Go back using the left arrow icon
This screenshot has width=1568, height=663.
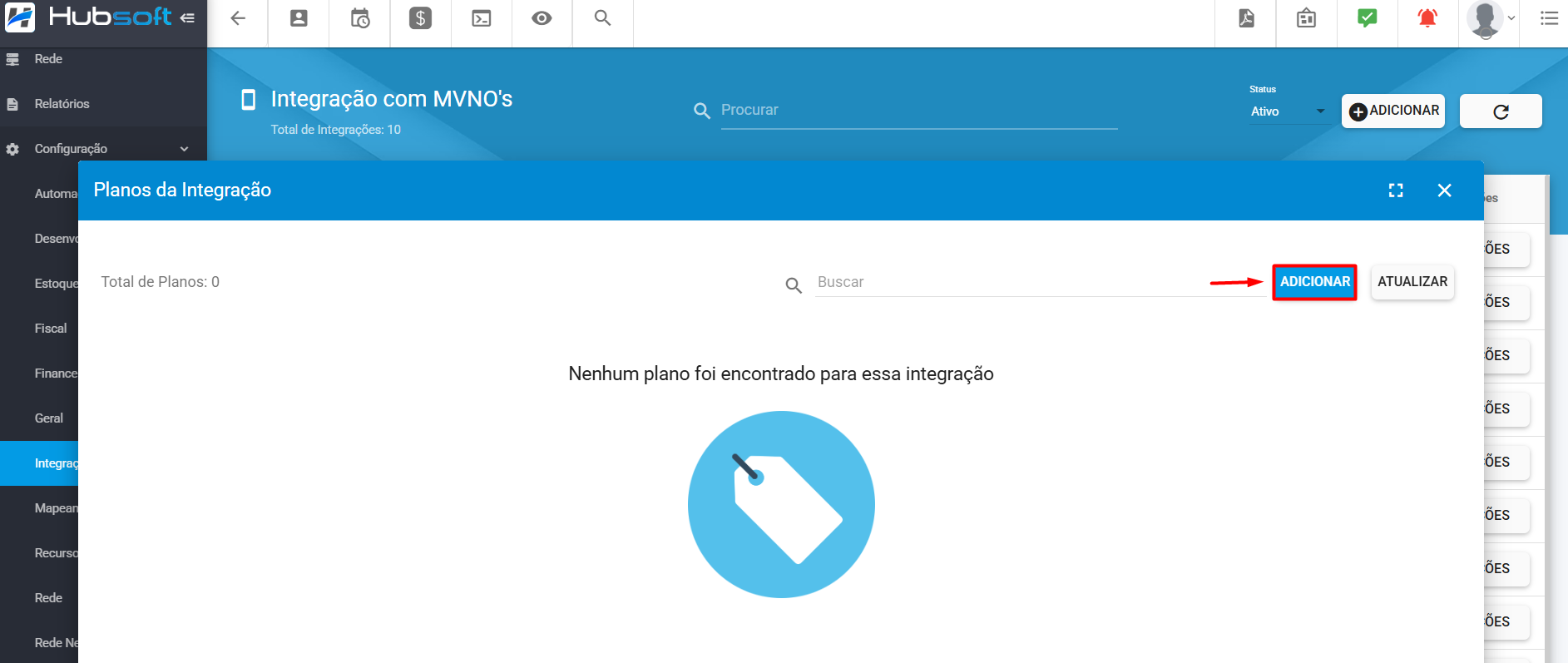[238, 18]
